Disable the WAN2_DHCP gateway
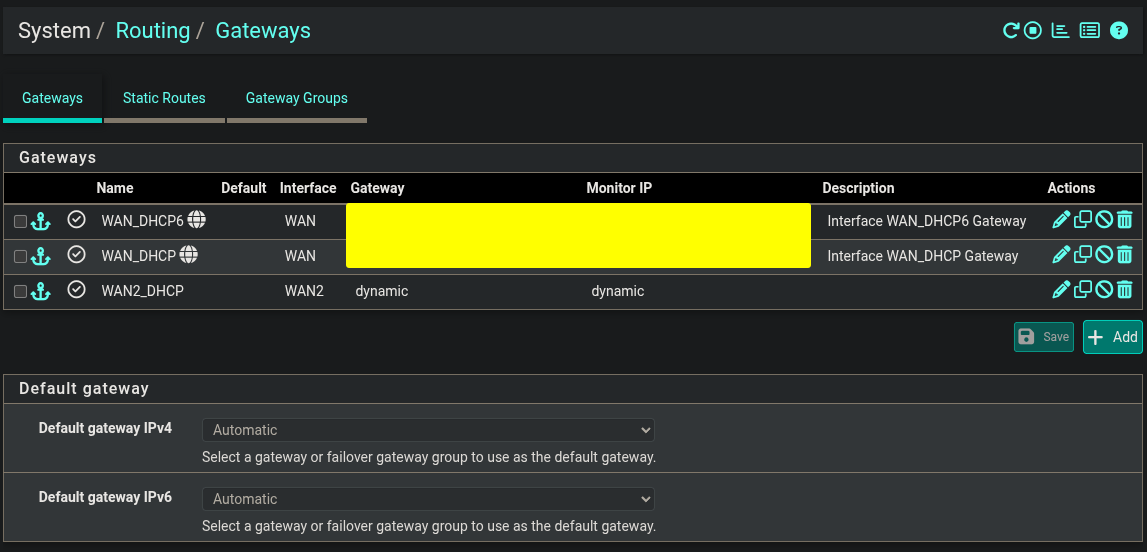The image size is (1147, 552). tap(1104, 290)
